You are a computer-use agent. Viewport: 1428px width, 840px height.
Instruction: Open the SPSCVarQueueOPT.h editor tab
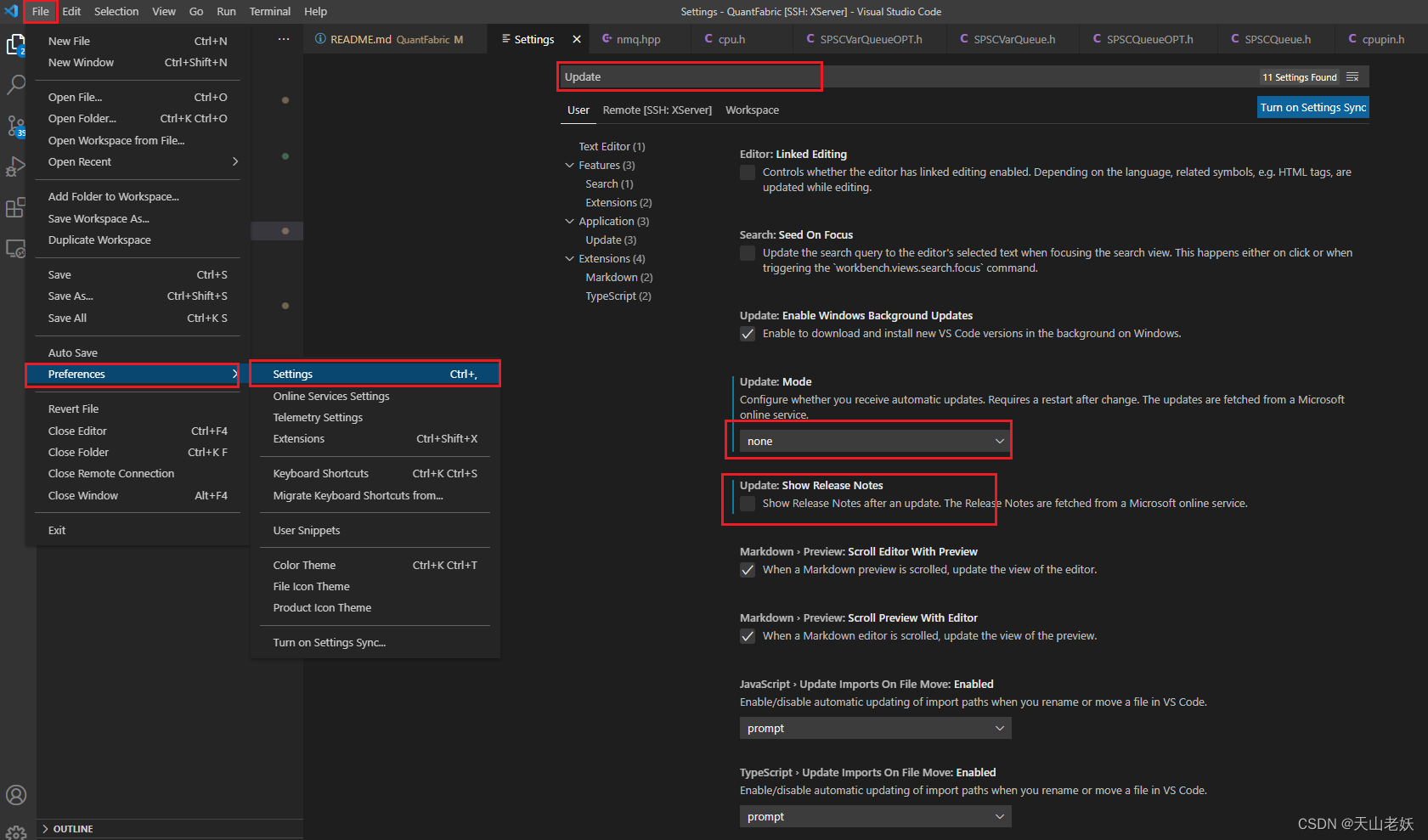tap(871, 39)
